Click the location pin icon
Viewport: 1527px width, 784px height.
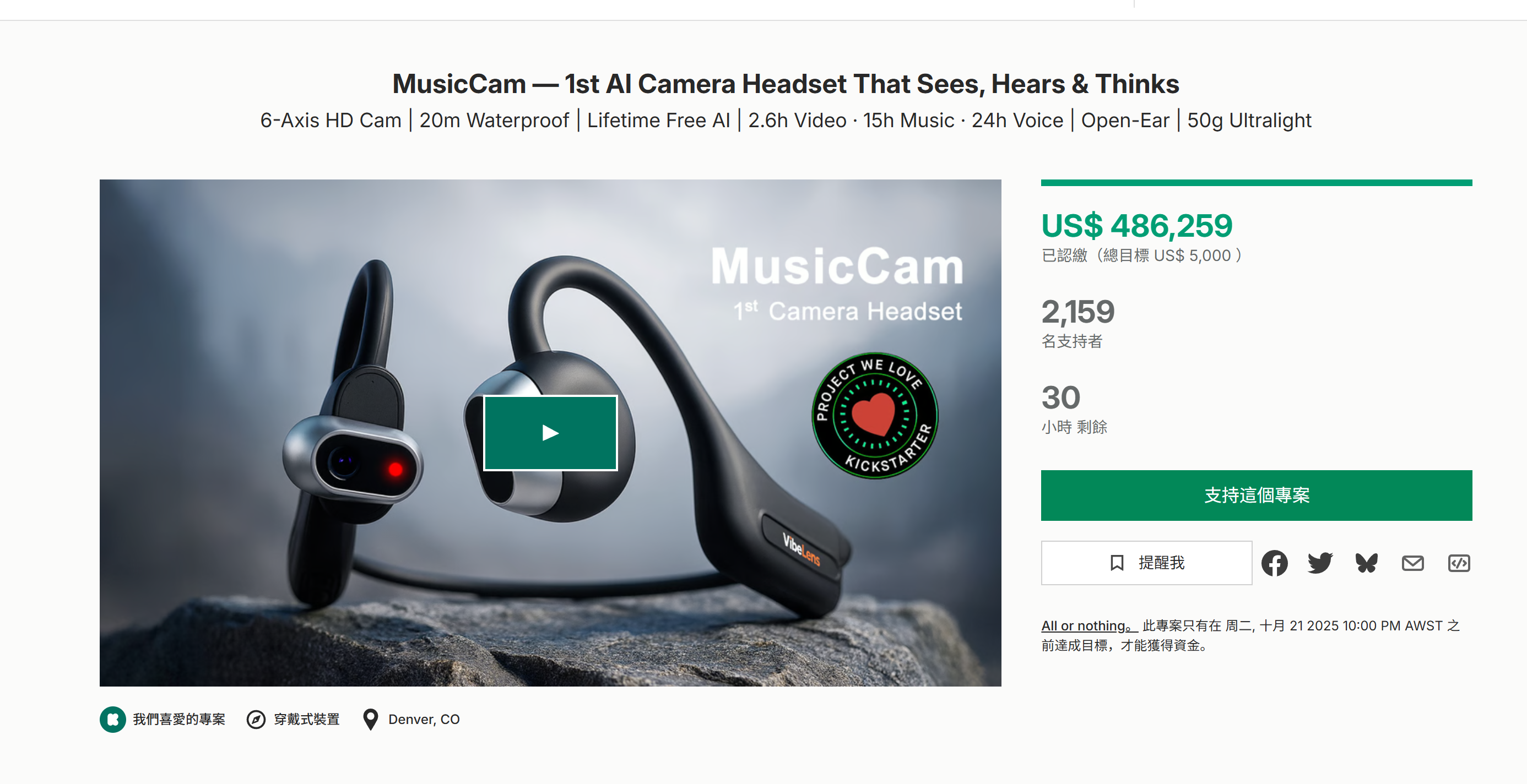(371, 720)
